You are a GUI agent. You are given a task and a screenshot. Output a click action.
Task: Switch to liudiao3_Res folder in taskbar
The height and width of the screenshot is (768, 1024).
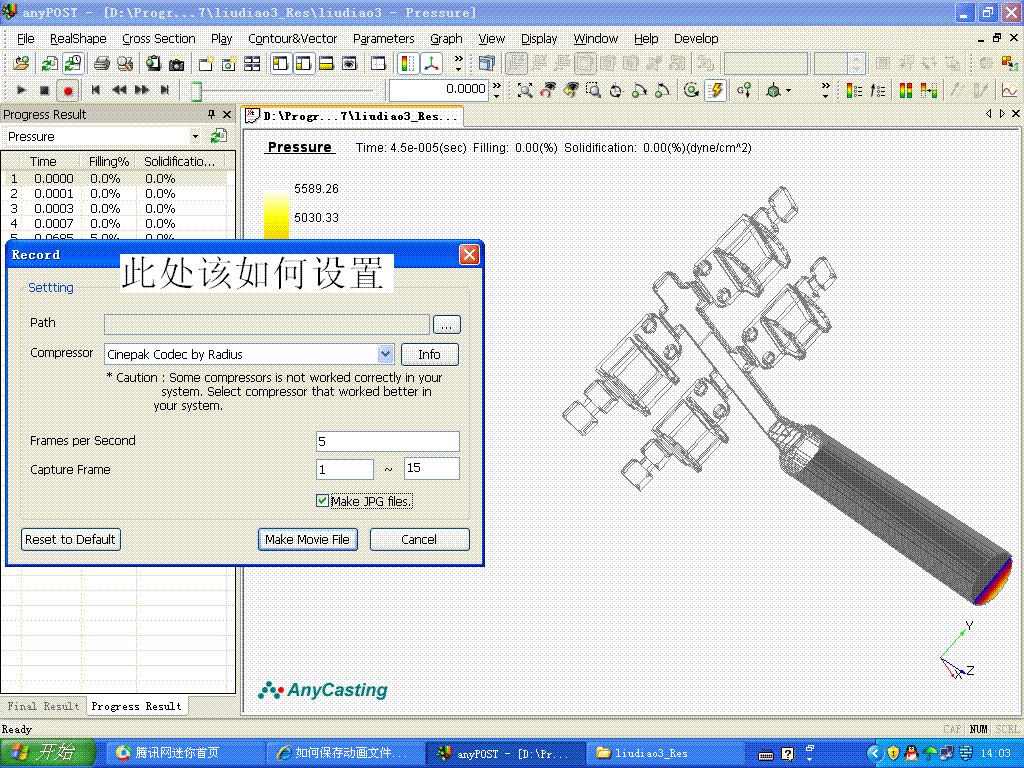pyautogui.click(x=665, y=753)
